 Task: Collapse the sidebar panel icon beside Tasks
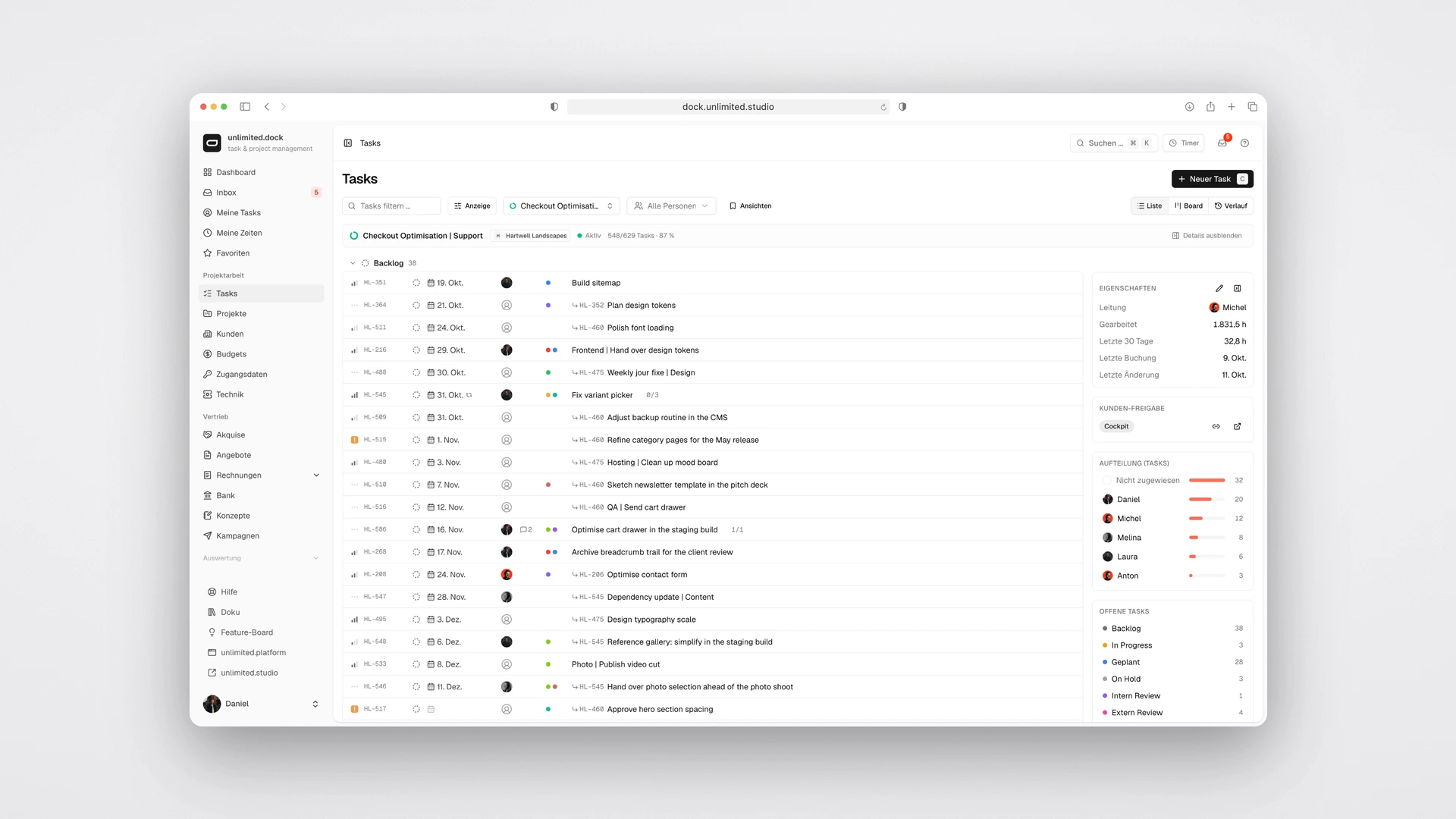click(348, 143)
